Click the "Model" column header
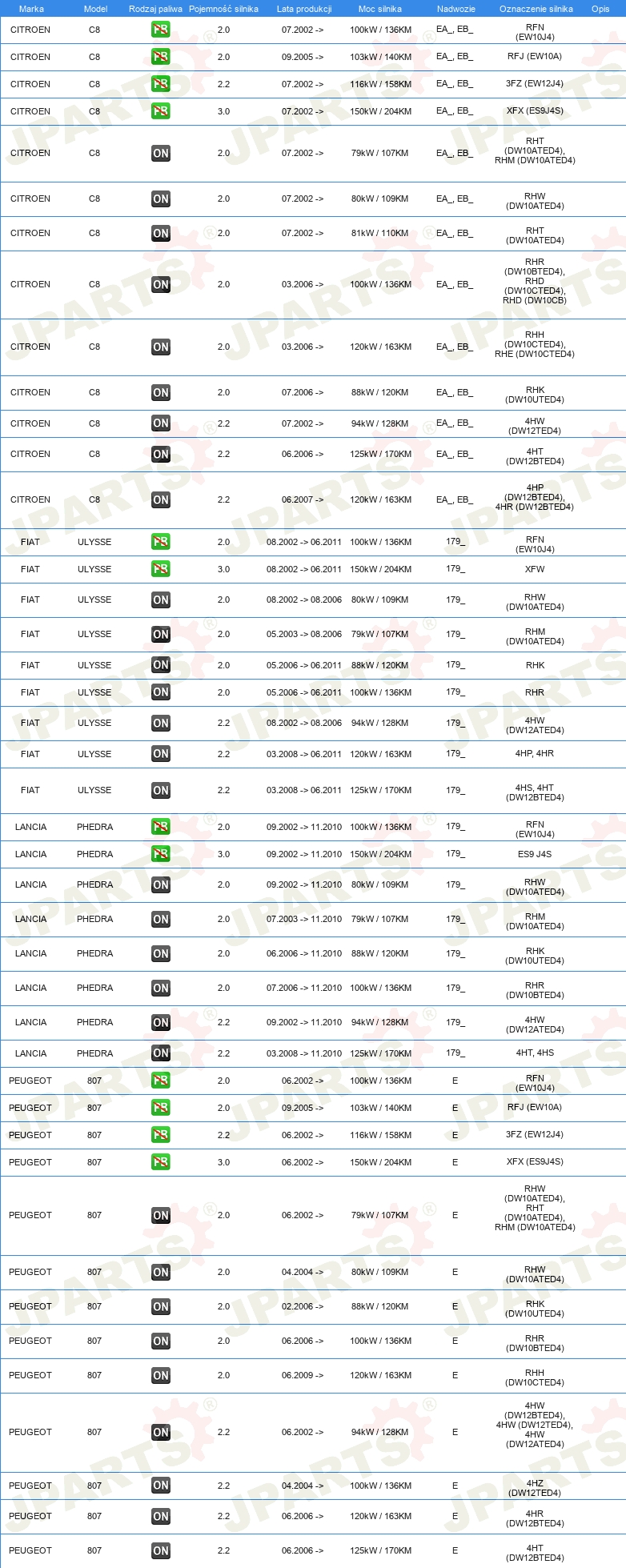626x1568 pixels. [96, 9]
